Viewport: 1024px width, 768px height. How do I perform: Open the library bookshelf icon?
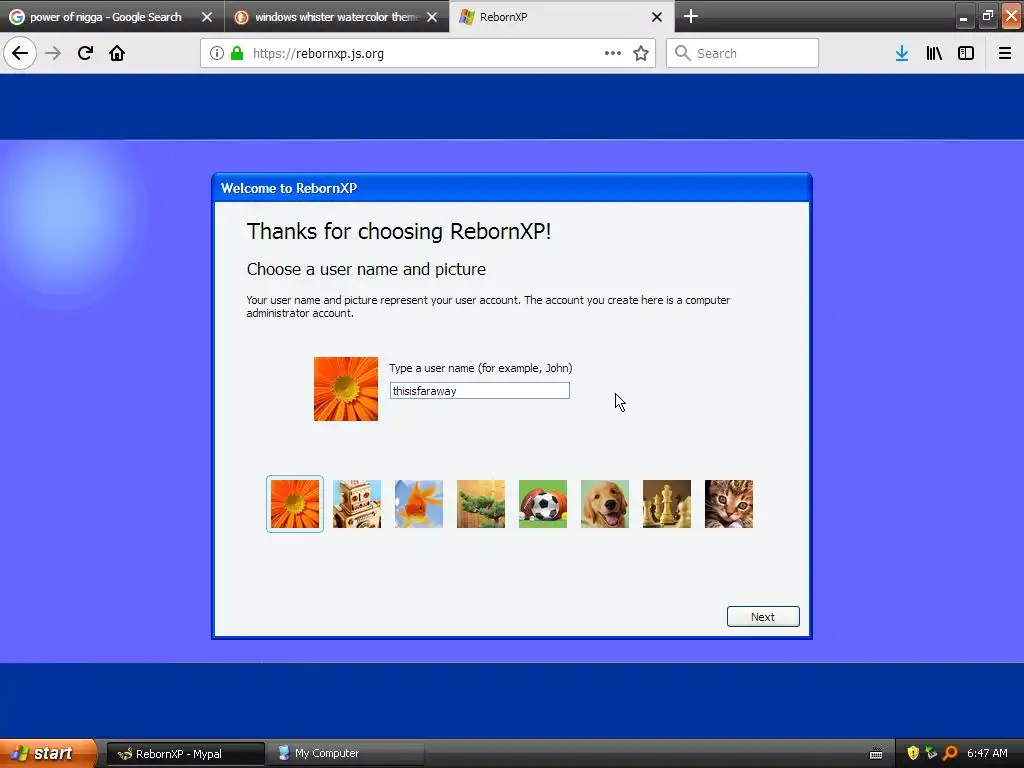coord(934,53)
